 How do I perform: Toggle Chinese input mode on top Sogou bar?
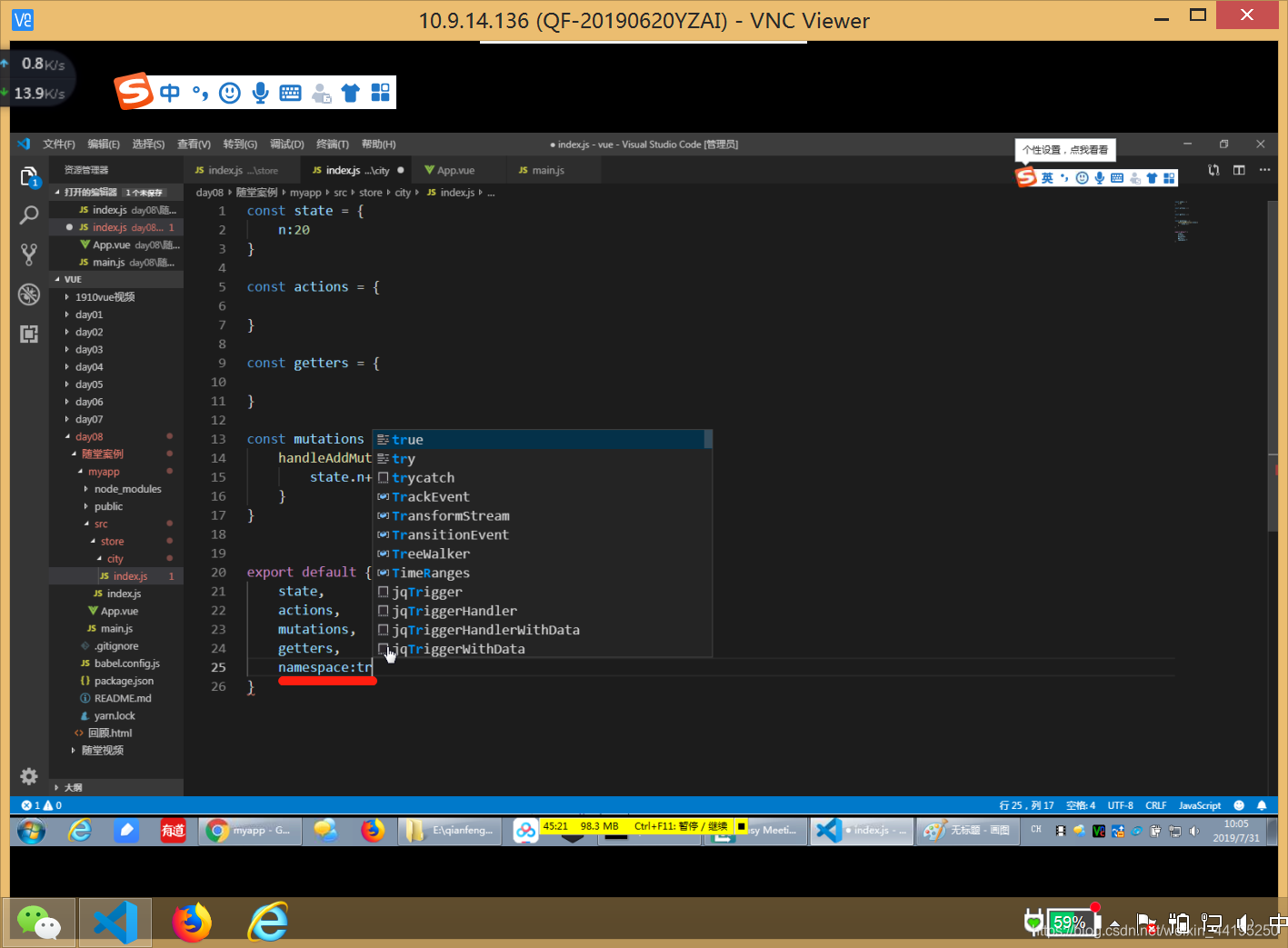pos(170,92)
